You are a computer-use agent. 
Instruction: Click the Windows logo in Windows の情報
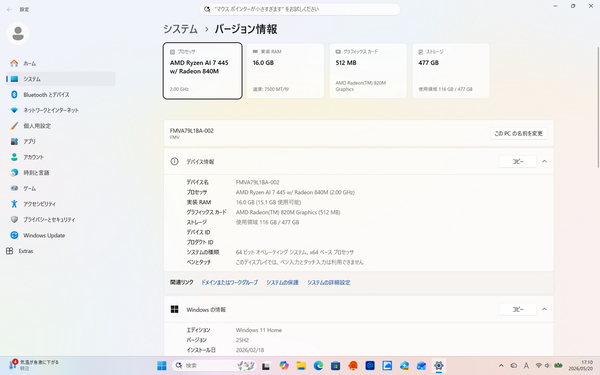[174, 309]
